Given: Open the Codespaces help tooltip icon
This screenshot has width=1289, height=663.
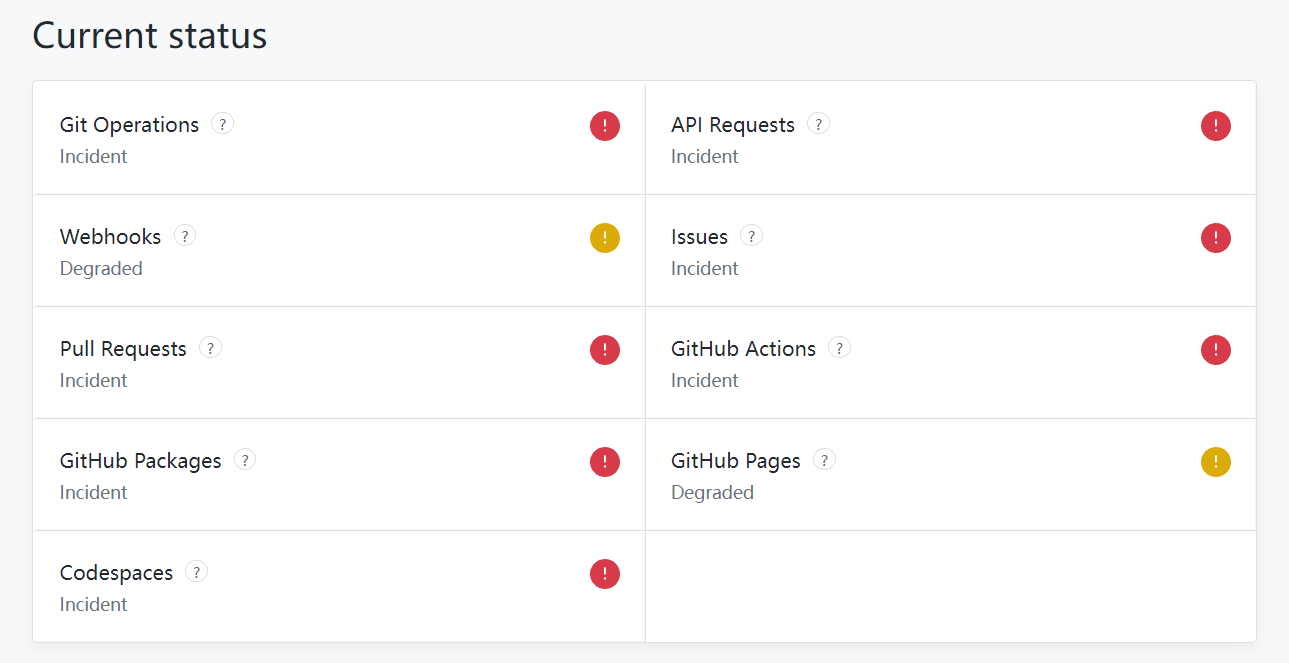Looking at the screenshot, I should pyautogui.click(x=197, y=572).
